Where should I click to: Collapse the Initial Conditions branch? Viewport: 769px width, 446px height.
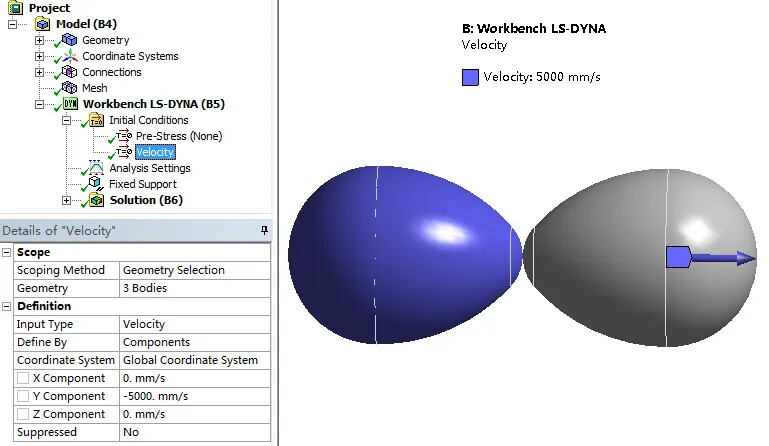click(x=67, y=120)
